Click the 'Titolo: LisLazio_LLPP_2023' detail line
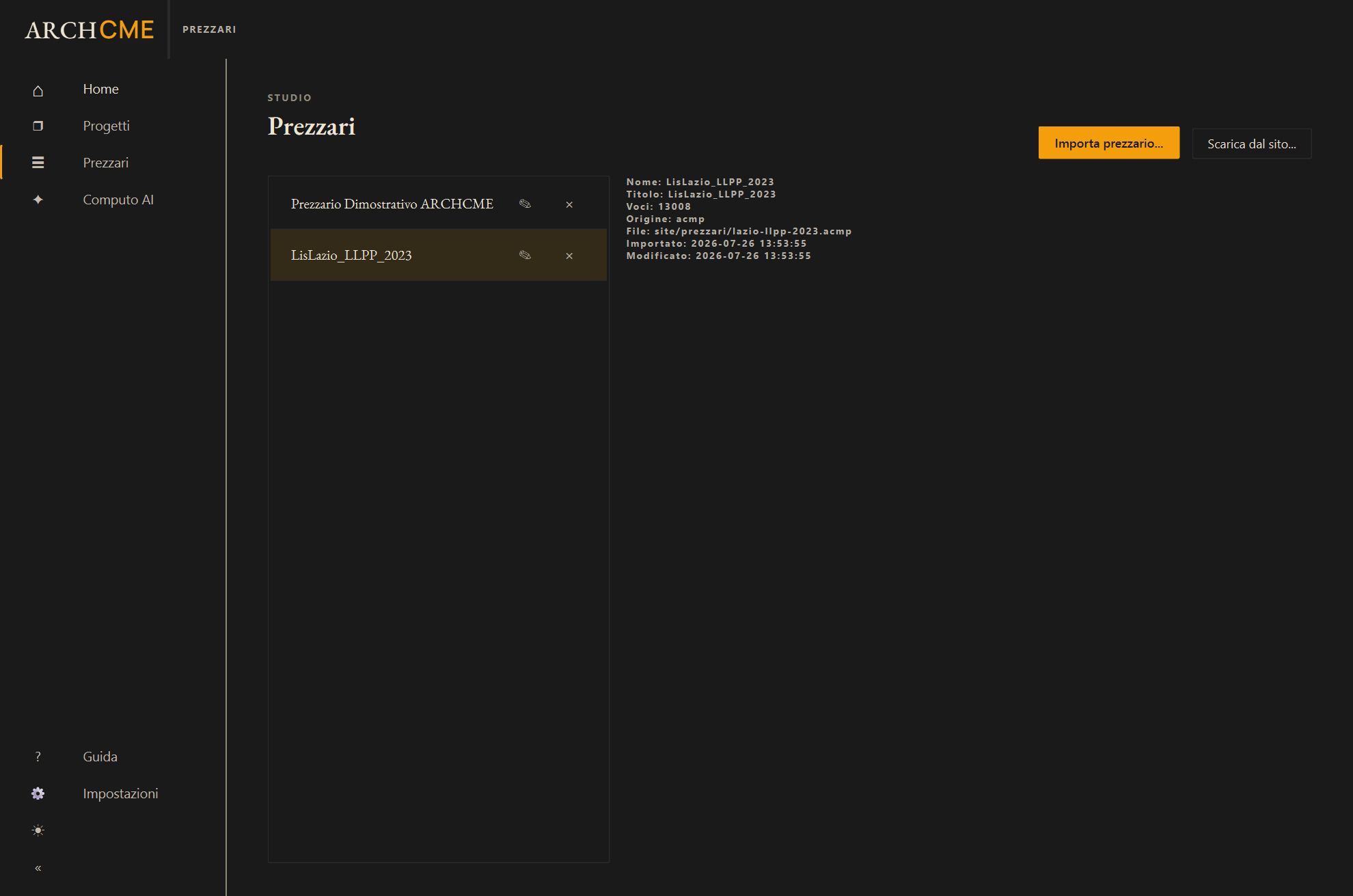1353x896 pixels. pyautogui.click(x=701, y=194)
